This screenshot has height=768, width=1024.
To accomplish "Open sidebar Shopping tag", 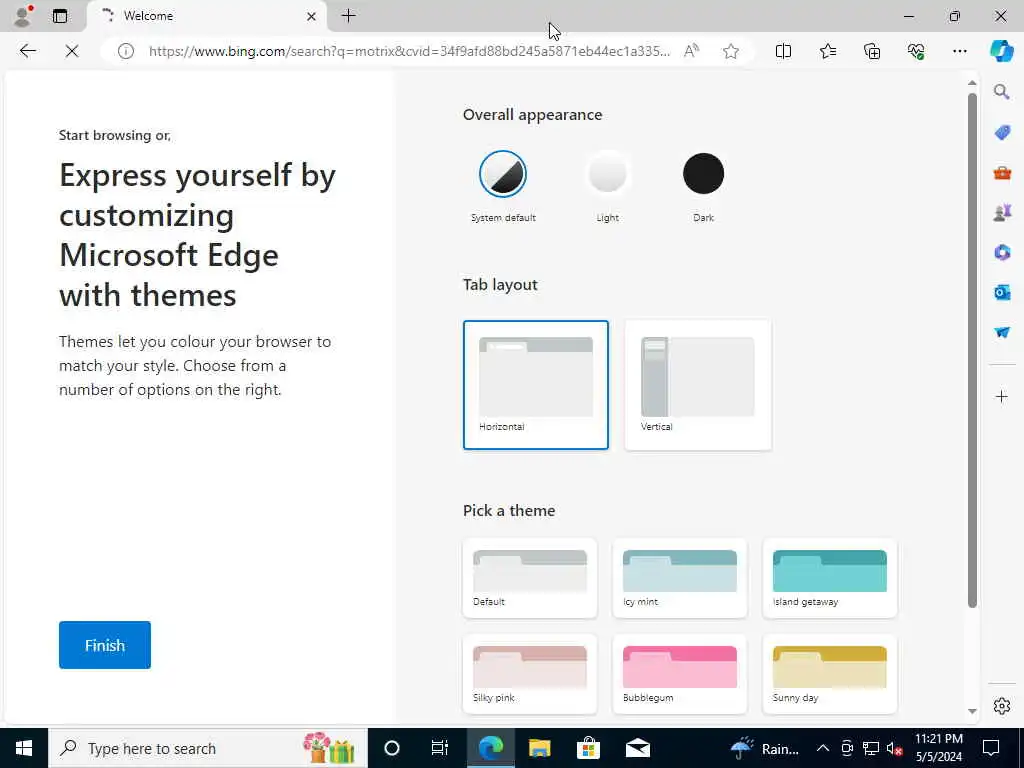I will (1002, 133).
